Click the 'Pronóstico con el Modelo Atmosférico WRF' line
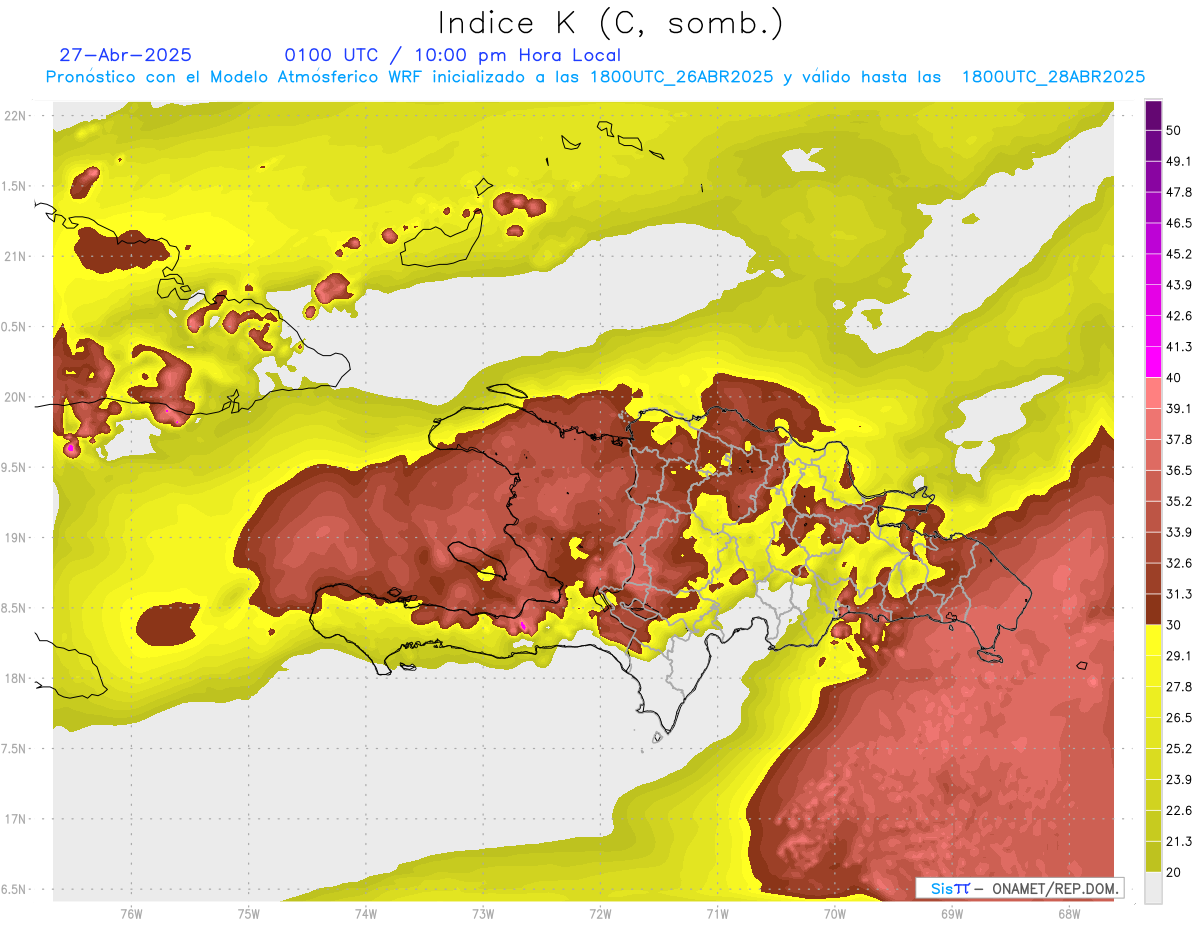Image resolution: width=1200 pixels, height=927 pixels. tap(594, 77)
